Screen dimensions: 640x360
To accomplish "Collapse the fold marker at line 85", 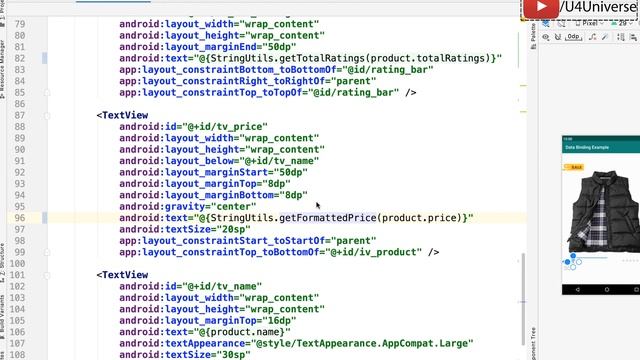I will (x=47, y=93).
